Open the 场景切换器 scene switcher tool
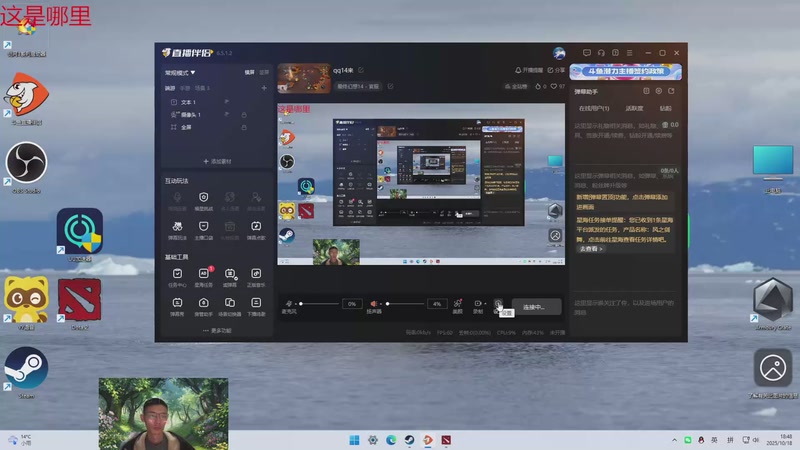 coord(230,307)
